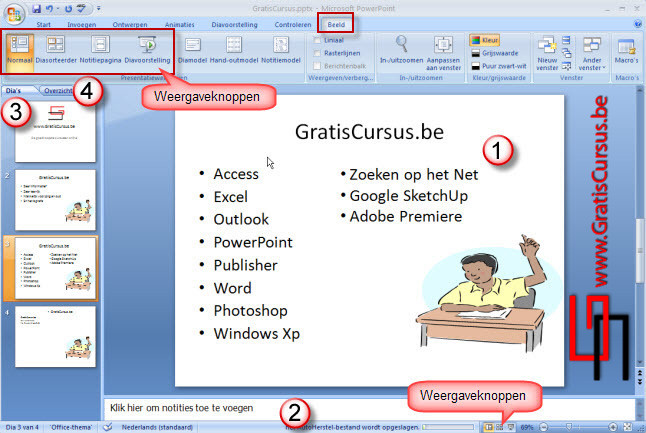Screen dimensions: 646x433
Task: Cascade windows with the middle Venster icon
Action: (566, 53)
